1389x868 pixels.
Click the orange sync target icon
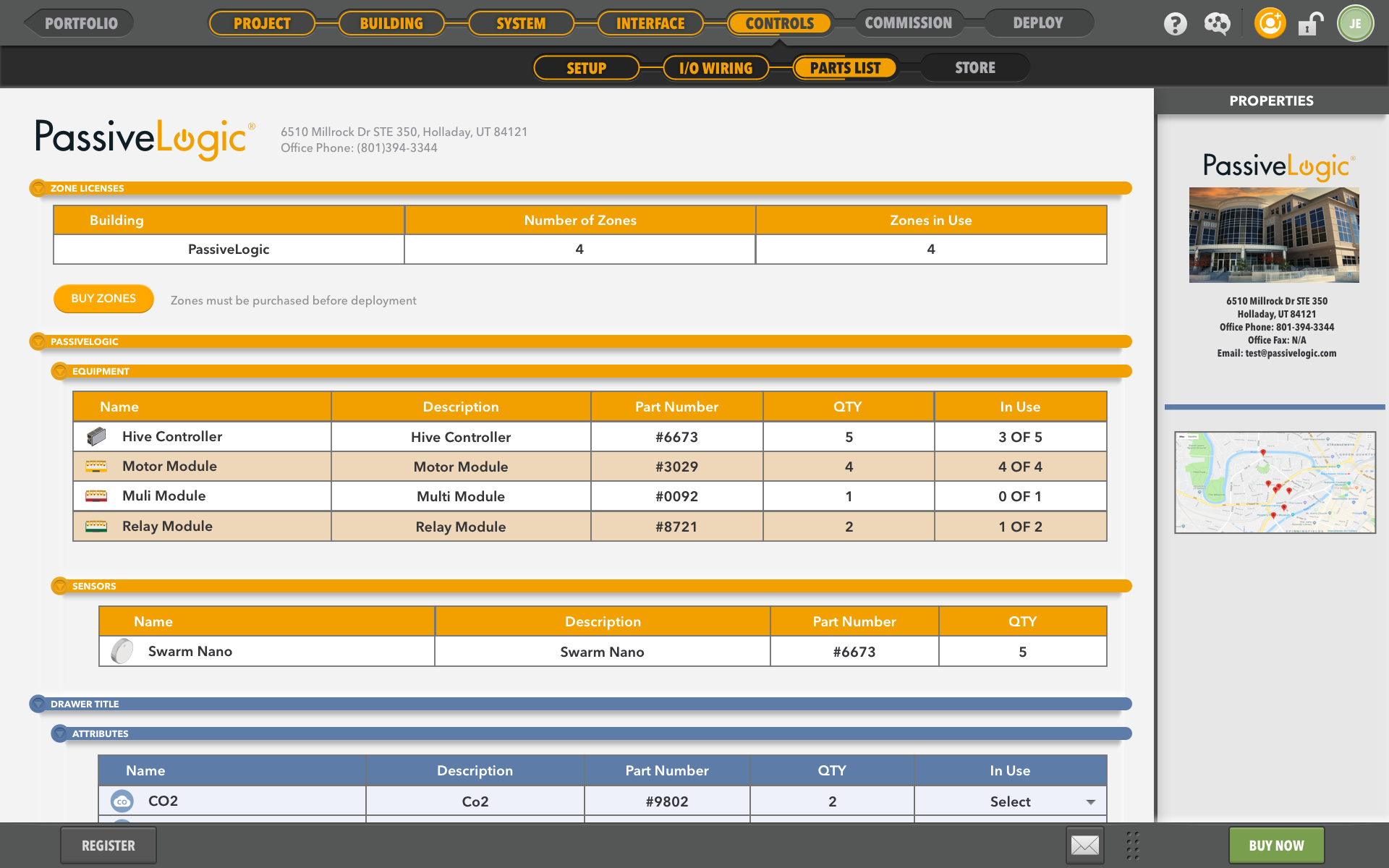click(1270, 24)
